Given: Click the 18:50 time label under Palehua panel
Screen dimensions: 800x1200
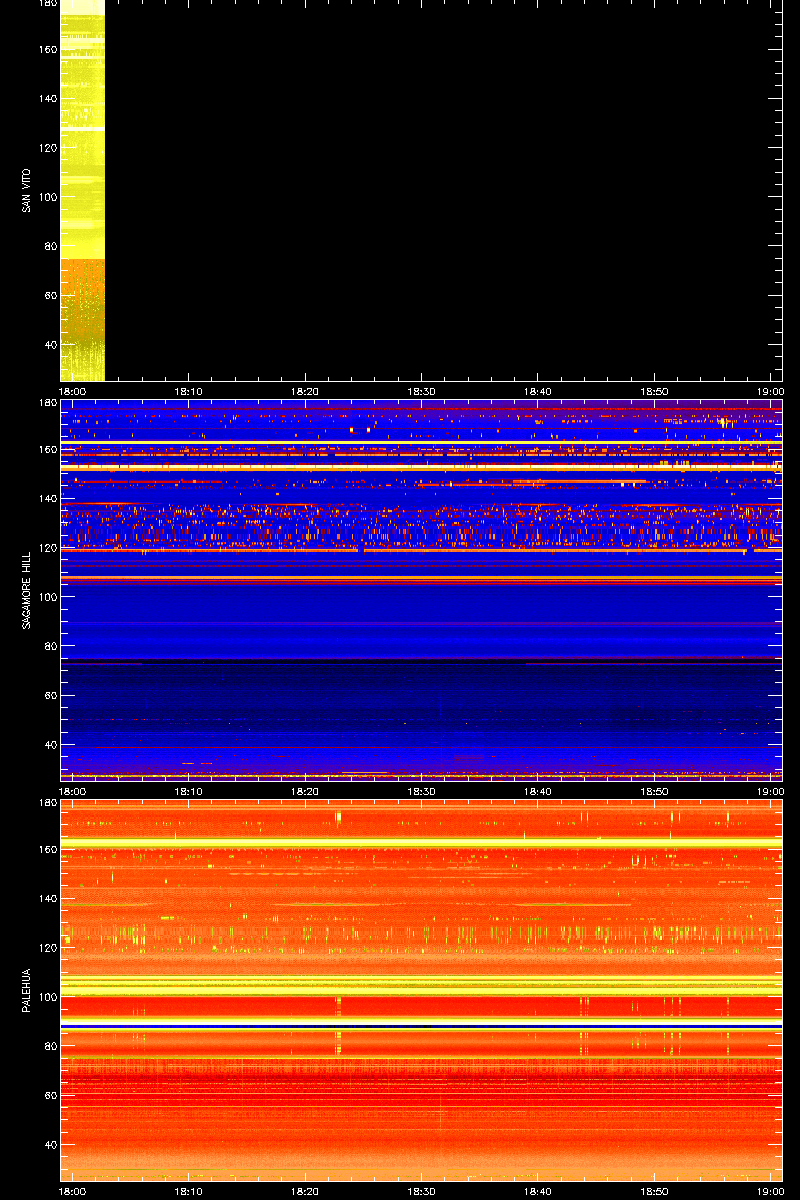Looking at the screenshot, I should click(655, 1192).
